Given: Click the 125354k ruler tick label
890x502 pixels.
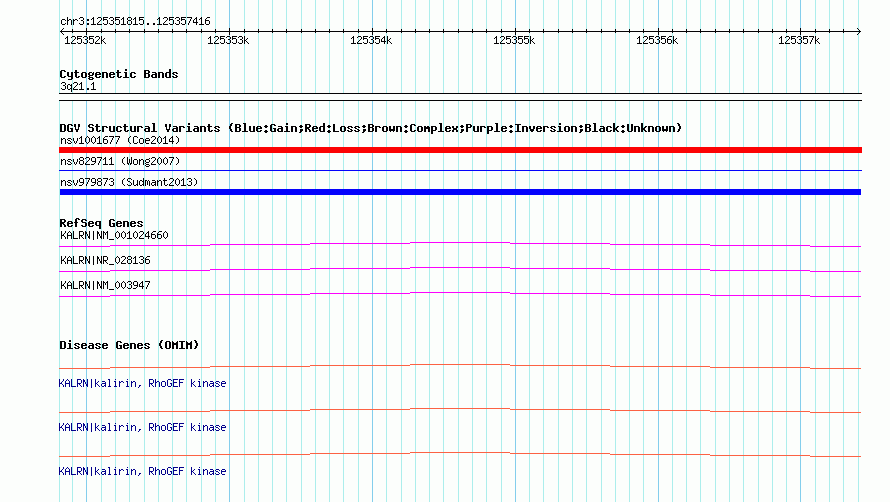Looking at the screenshot, I should [371, 40].
